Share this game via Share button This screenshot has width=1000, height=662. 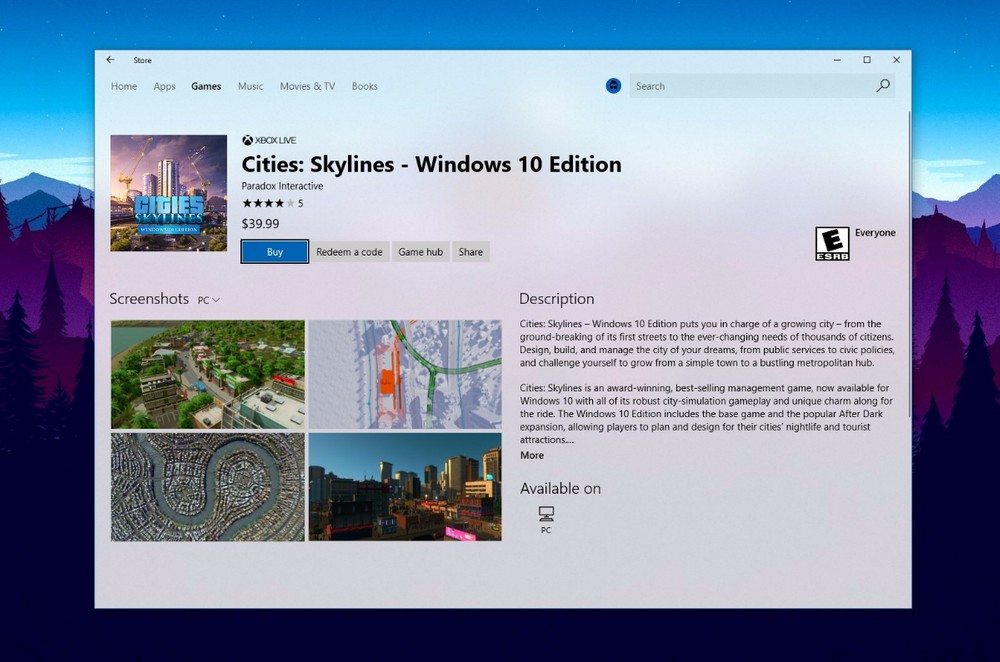(470, 252)
